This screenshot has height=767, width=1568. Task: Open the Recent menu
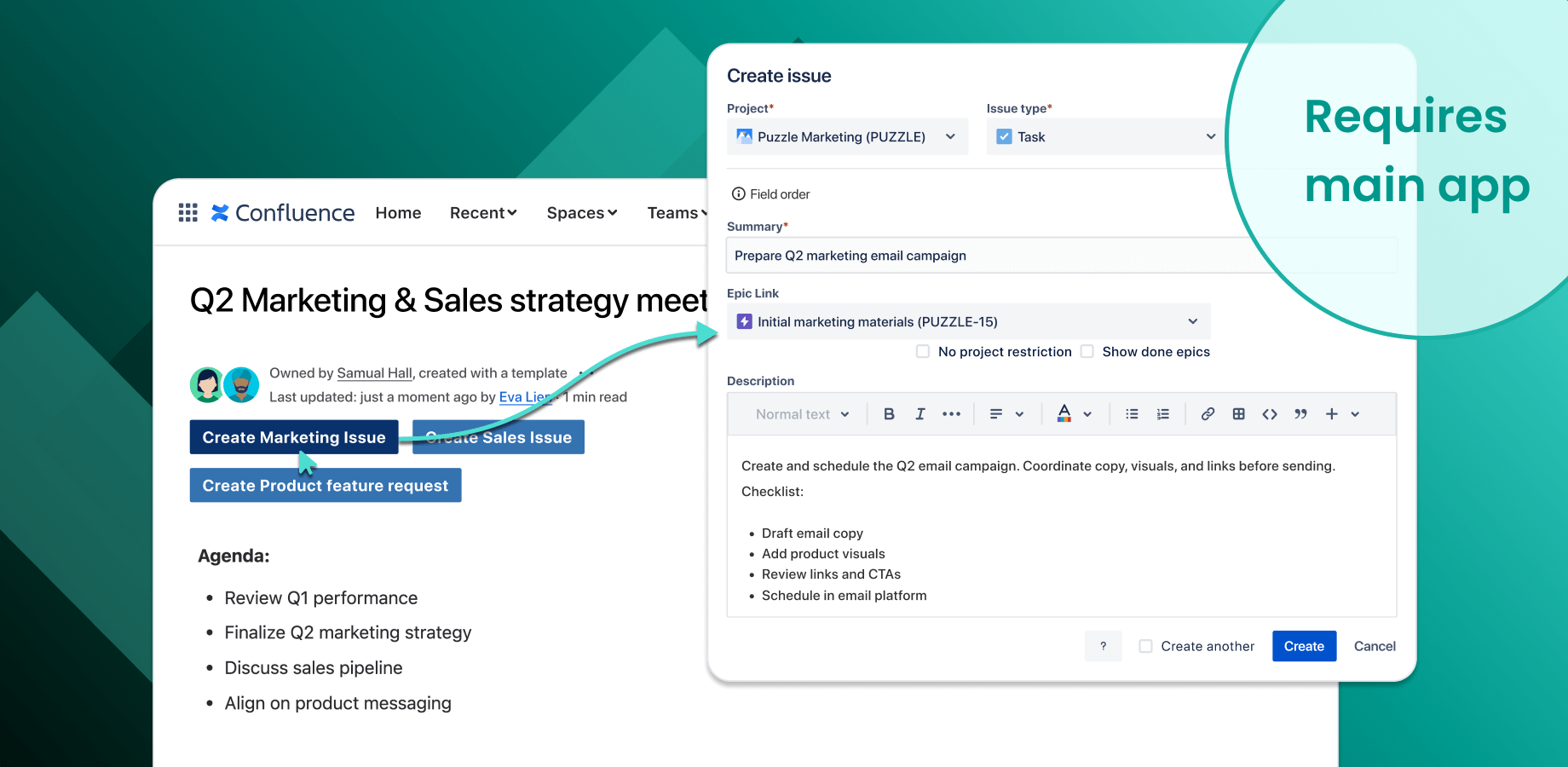tap(483, 213)
